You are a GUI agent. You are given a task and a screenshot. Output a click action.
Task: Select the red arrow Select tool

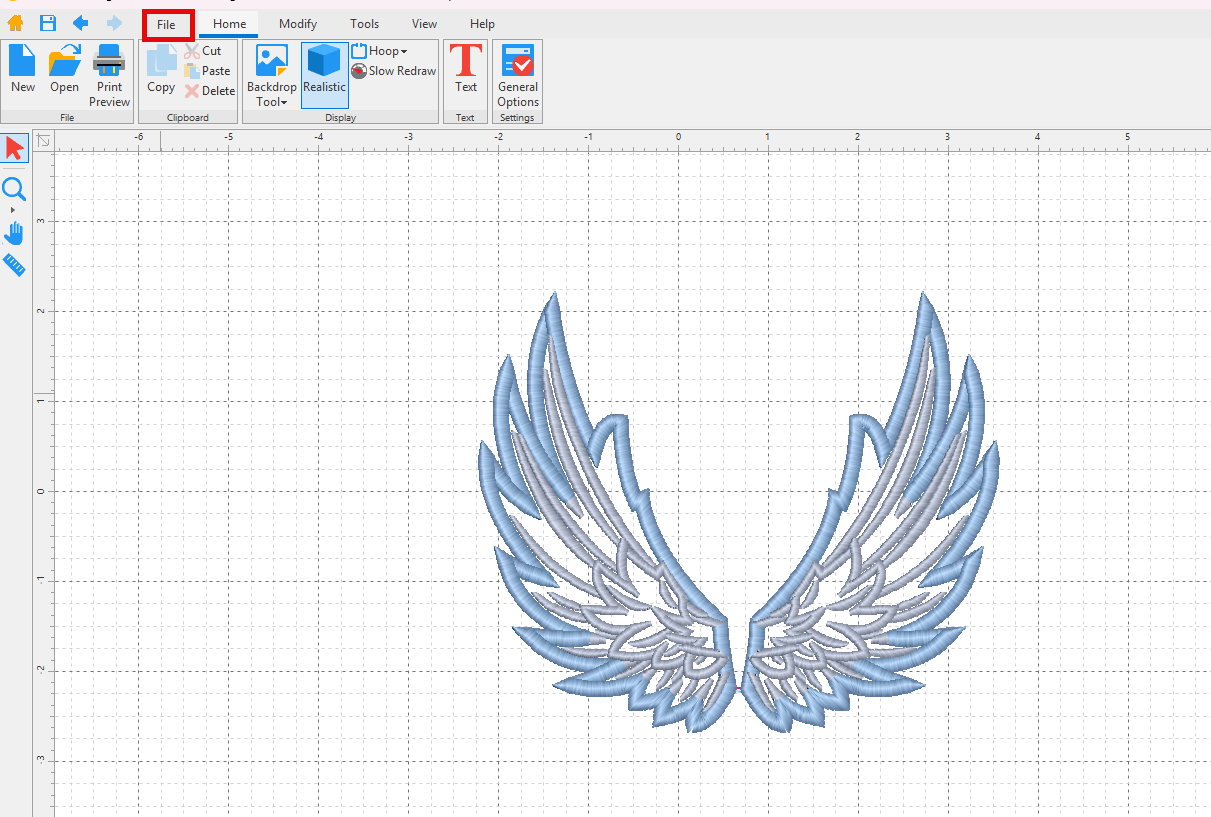(x=14, y=148)
